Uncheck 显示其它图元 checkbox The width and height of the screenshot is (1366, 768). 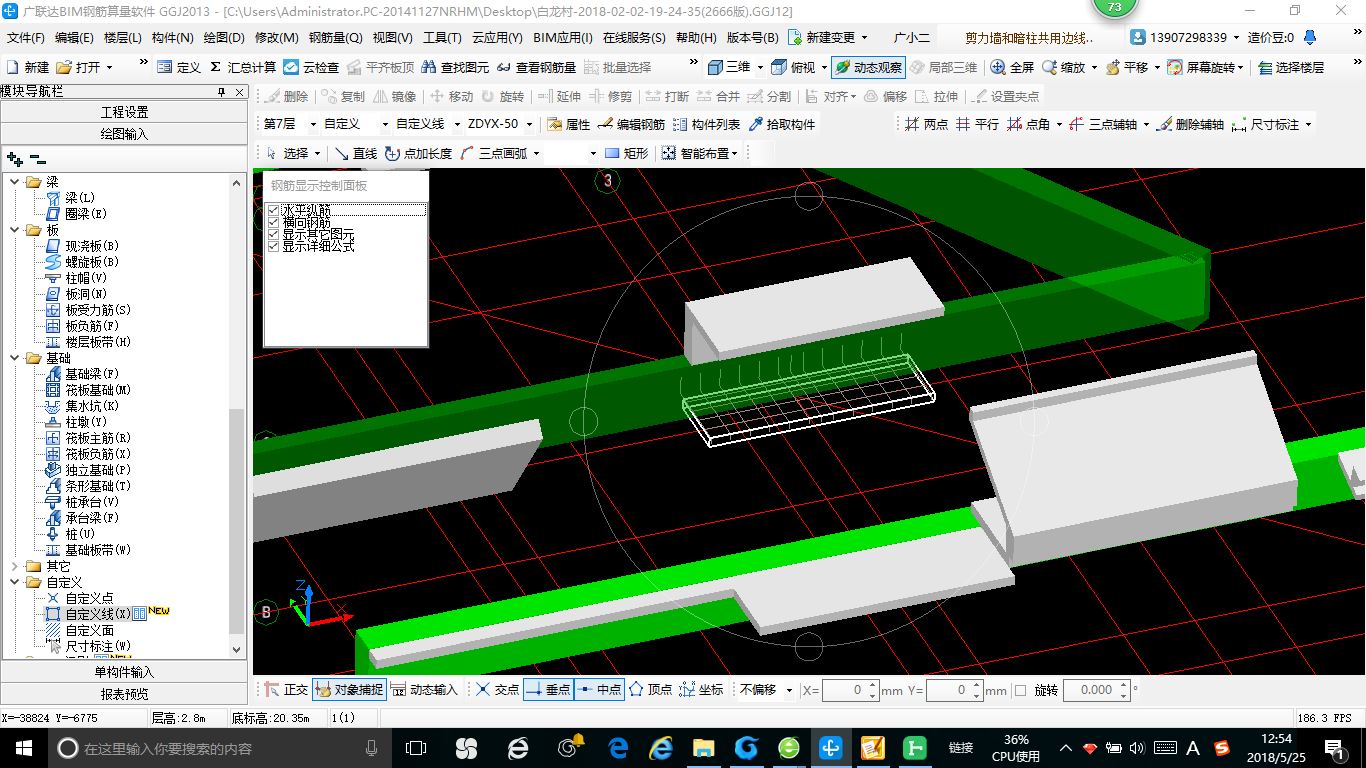273,234
